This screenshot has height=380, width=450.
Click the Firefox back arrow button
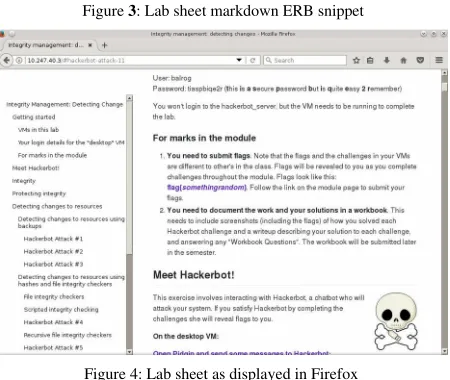click(x=6, y=60)
